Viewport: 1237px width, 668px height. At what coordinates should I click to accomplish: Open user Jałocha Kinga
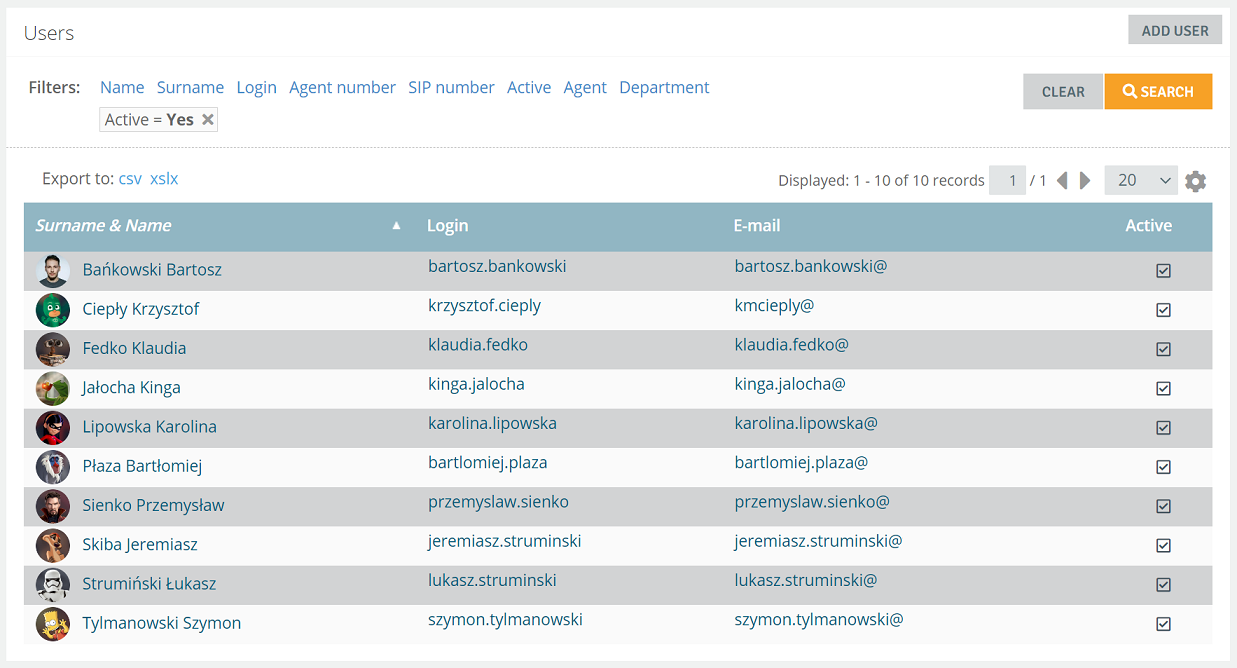click(131, 387)
